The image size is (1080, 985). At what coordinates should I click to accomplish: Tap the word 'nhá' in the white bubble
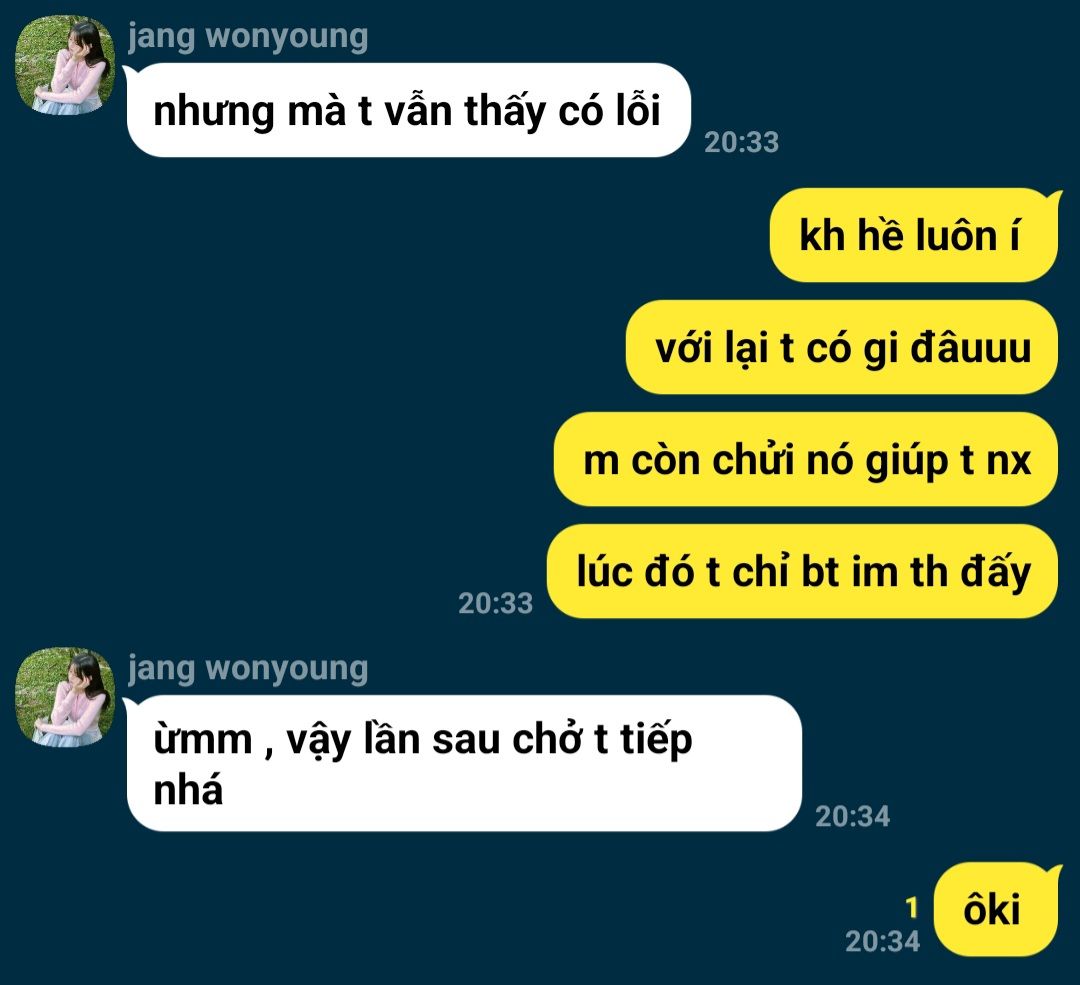[x=188, y=790]
